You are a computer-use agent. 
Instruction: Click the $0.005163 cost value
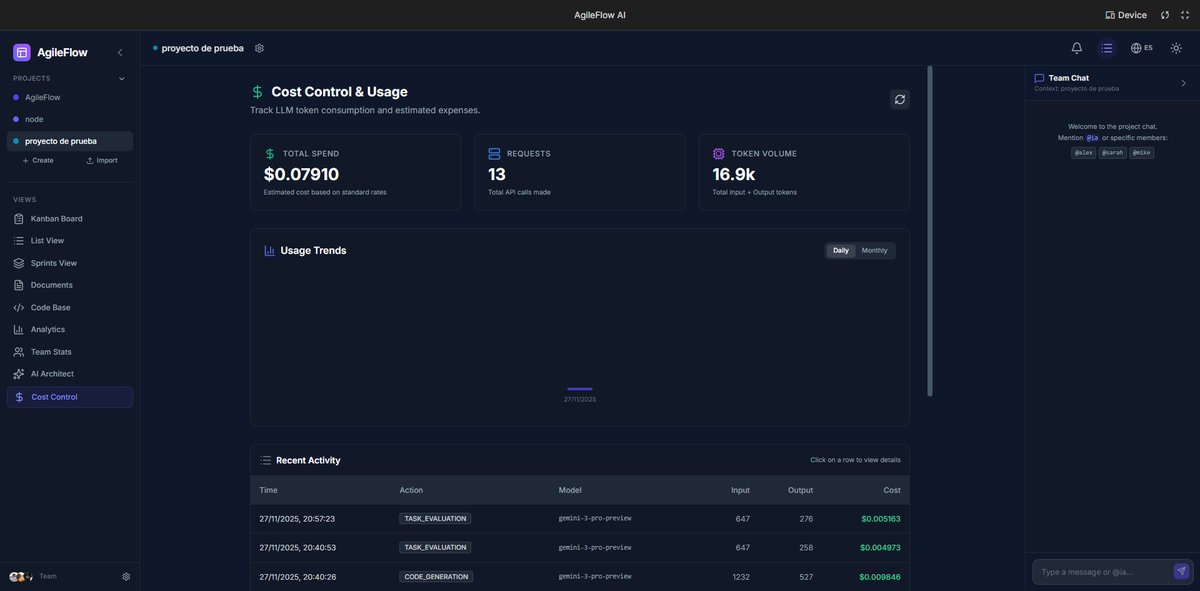click(x=881, y=519)
